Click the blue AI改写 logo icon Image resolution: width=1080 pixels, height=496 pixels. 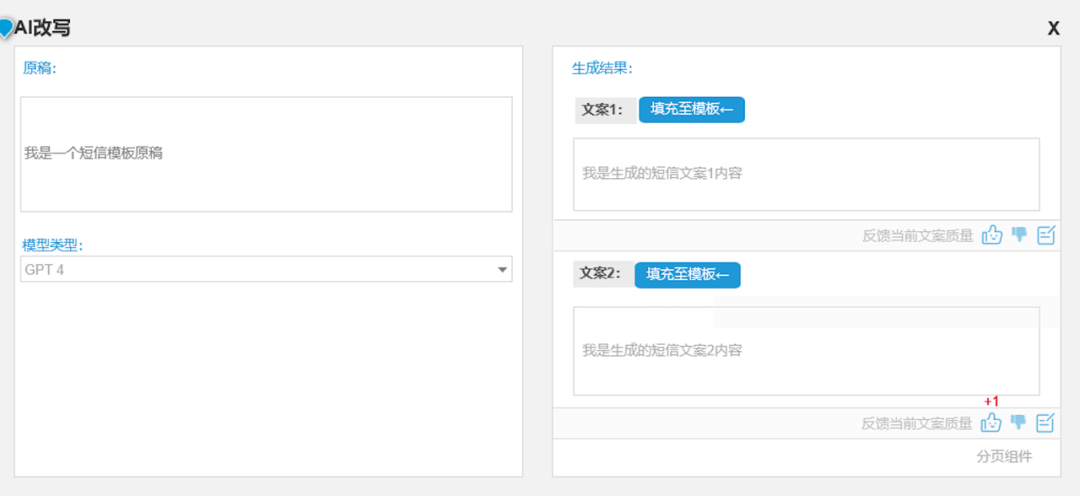point(6,28)
